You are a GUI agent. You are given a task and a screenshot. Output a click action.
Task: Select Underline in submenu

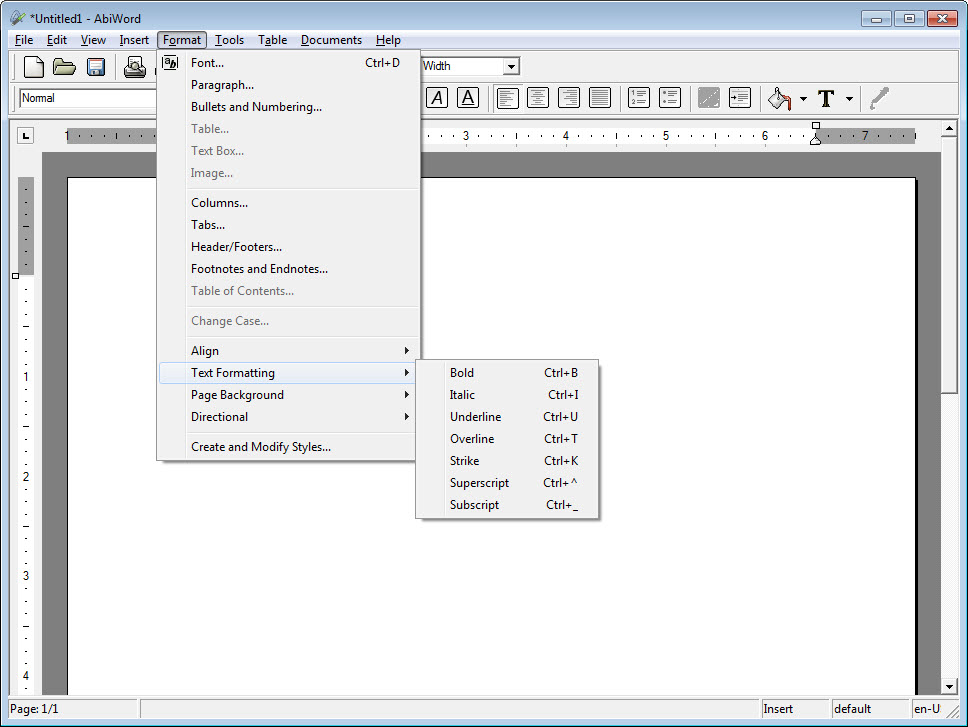pos(507,417)
